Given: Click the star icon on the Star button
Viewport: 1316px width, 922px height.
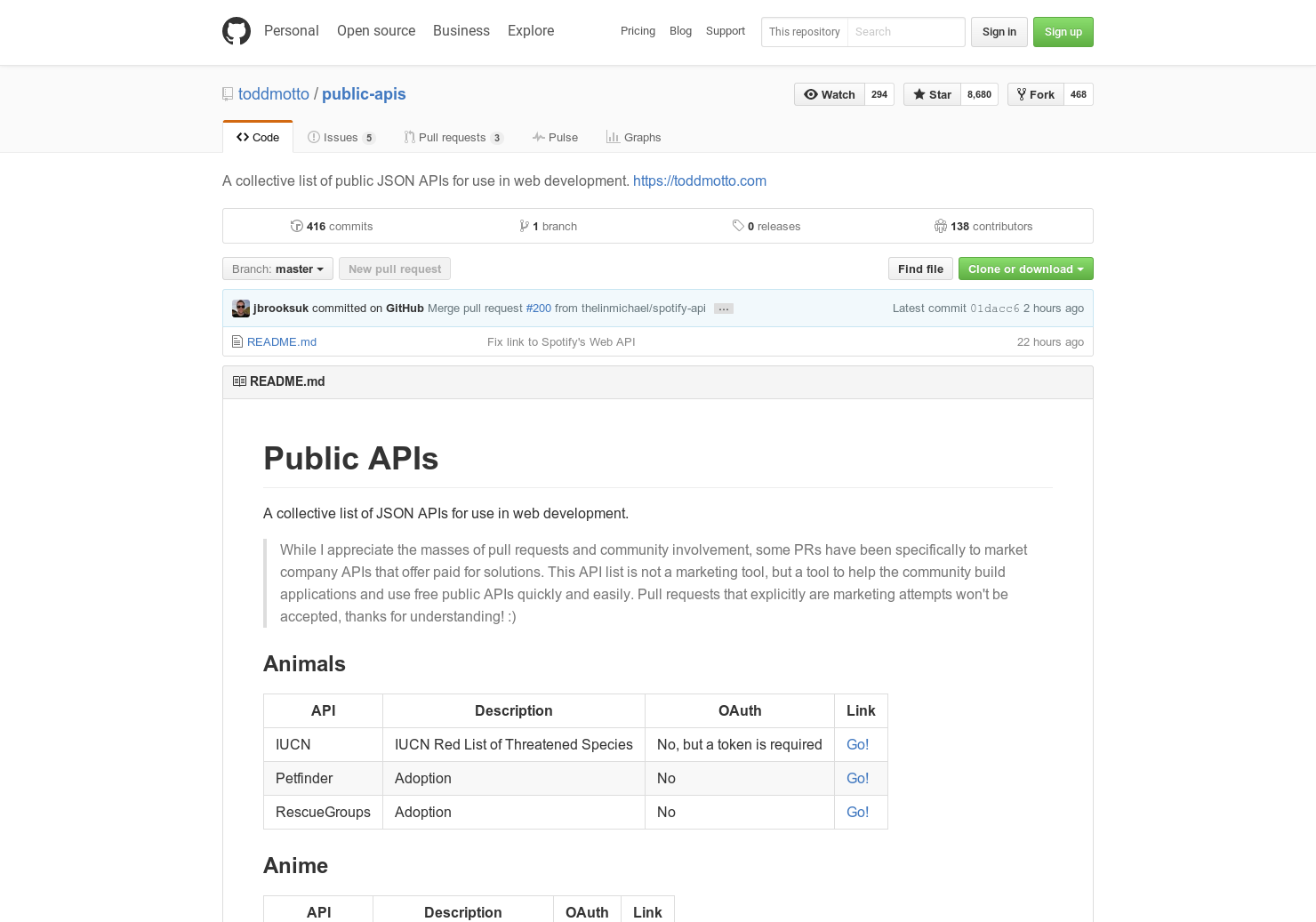Looking at the screenshot, I should click(x=918, y=94).
